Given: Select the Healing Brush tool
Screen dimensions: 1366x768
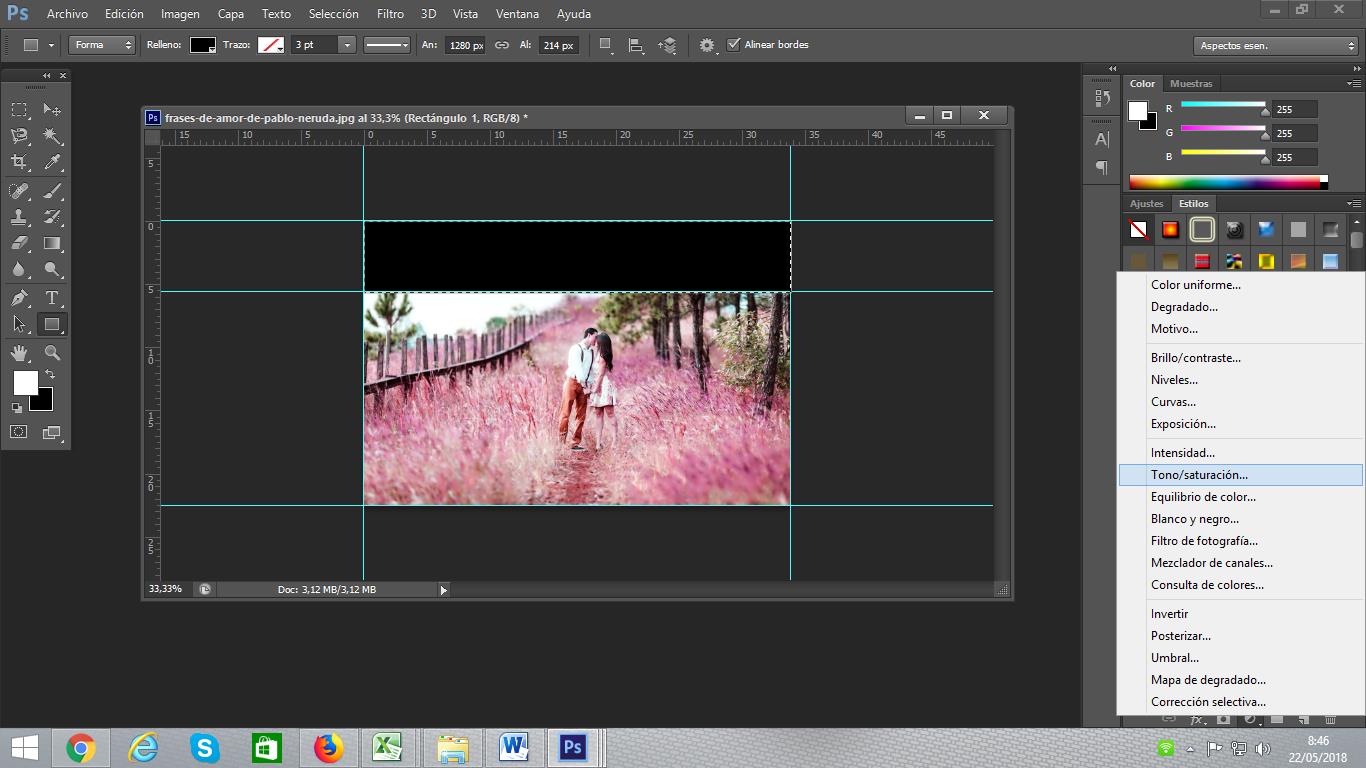Looking at the screenshot, I should pyautogui.click(x=19, y=191).
